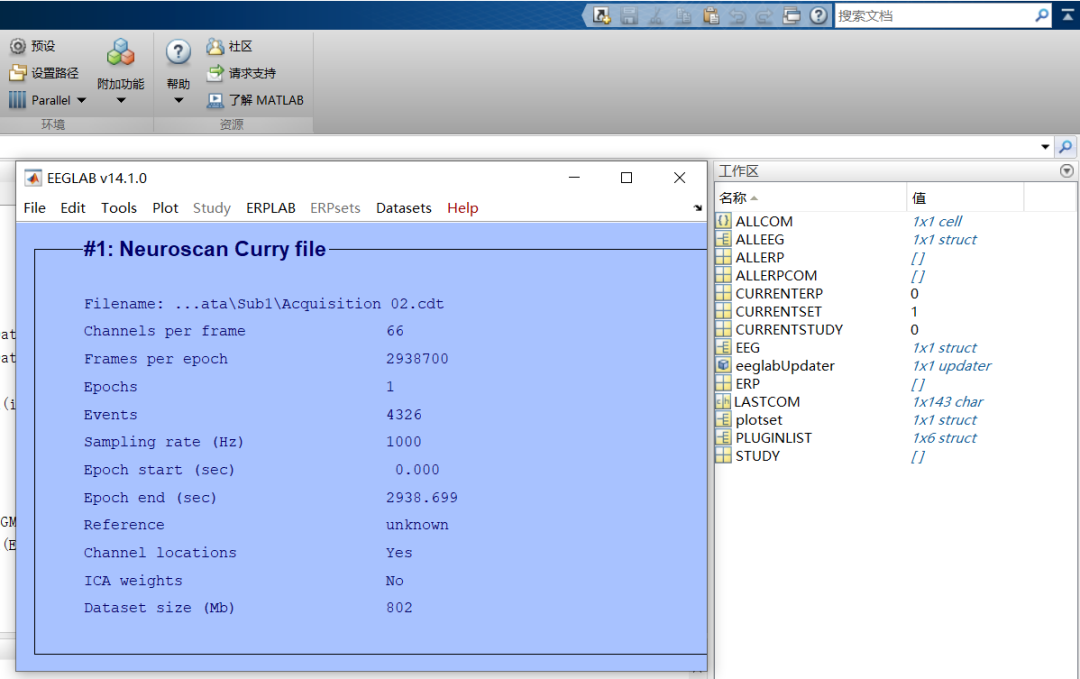Minimize the EEGLAB window
Screen dimensions: 1080x679
tap(574, 178)
